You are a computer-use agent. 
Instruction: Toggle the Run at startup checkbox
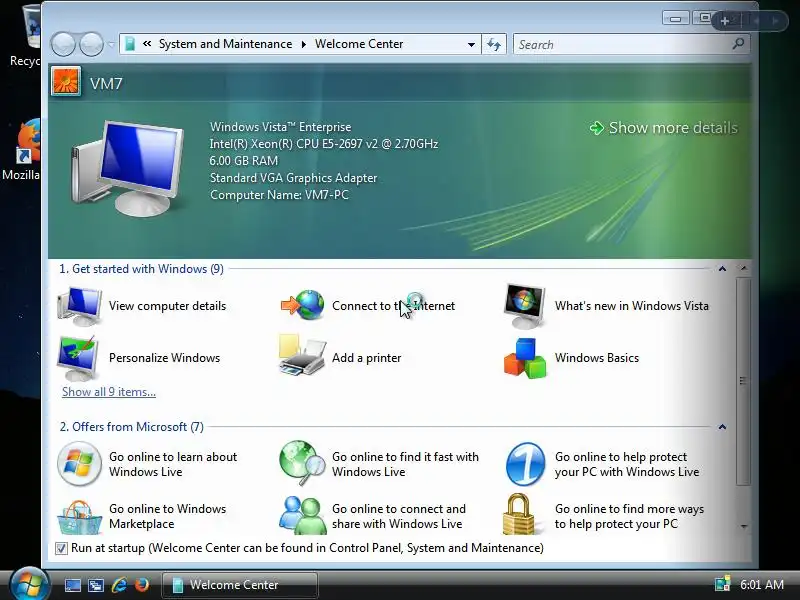pos(61,548)
